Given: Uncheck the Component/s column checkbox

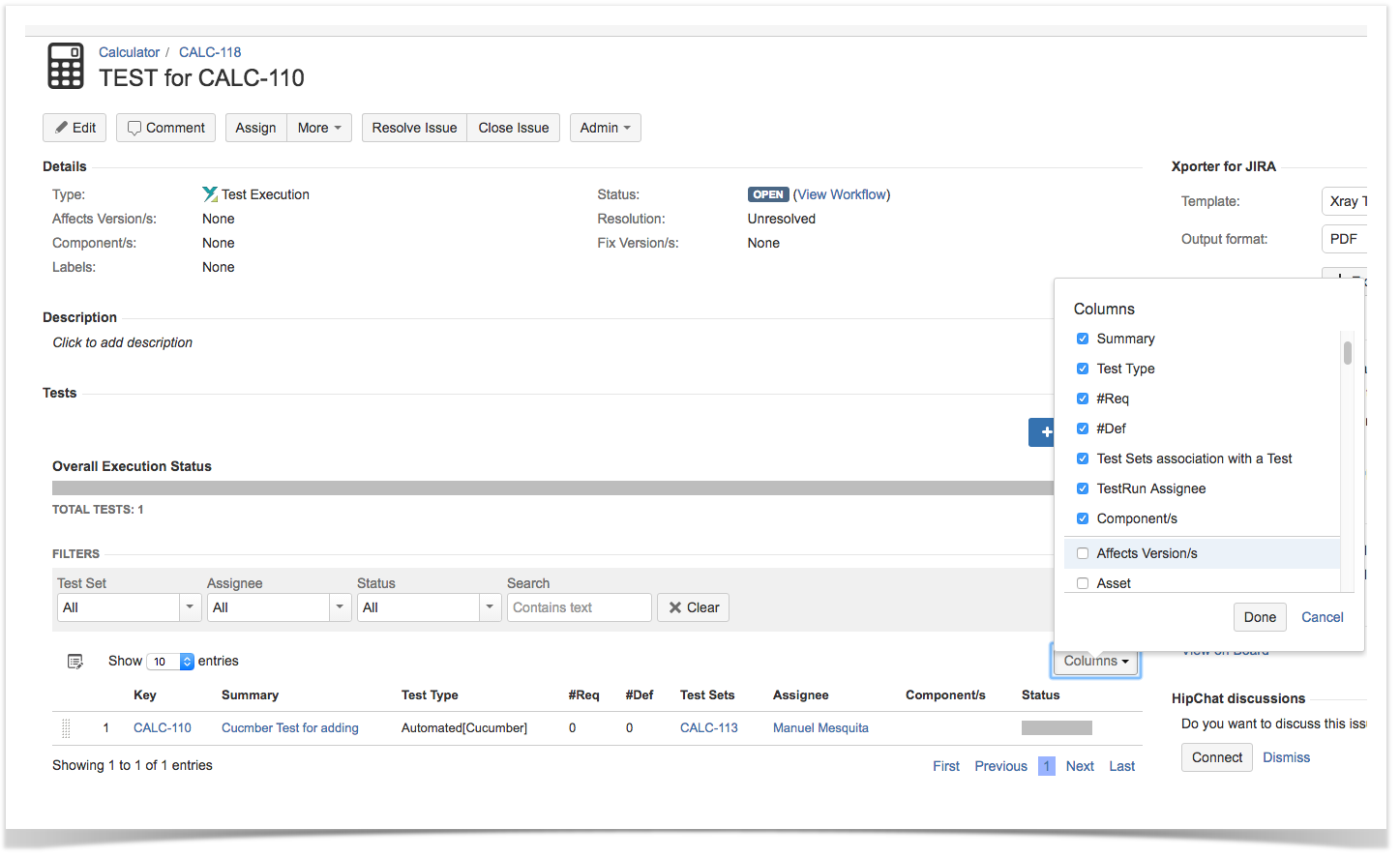Looking at the screenshot, I should [x=1083, y=518].
